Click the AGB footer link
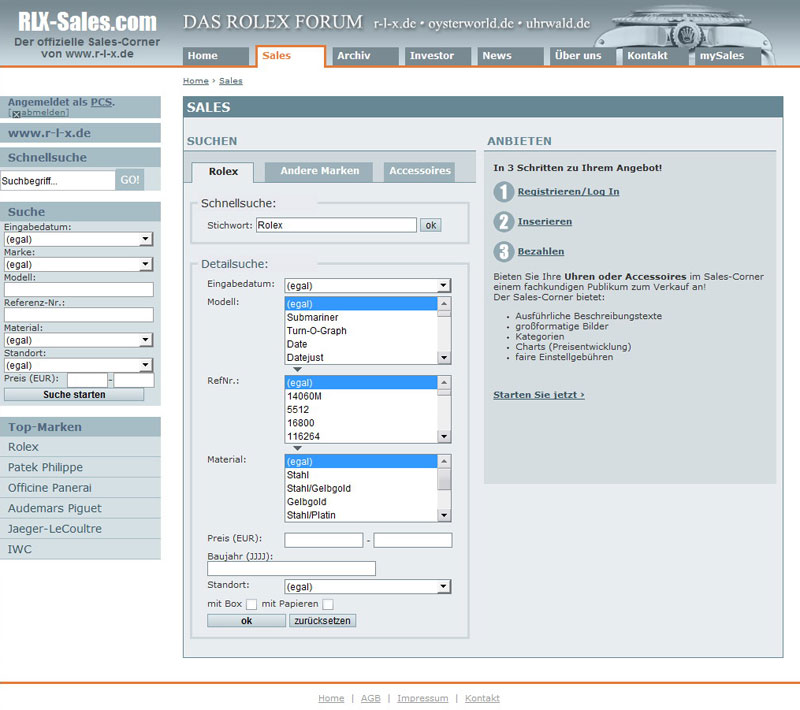This screenshot has height=710, width=800. tap(370, 698)
